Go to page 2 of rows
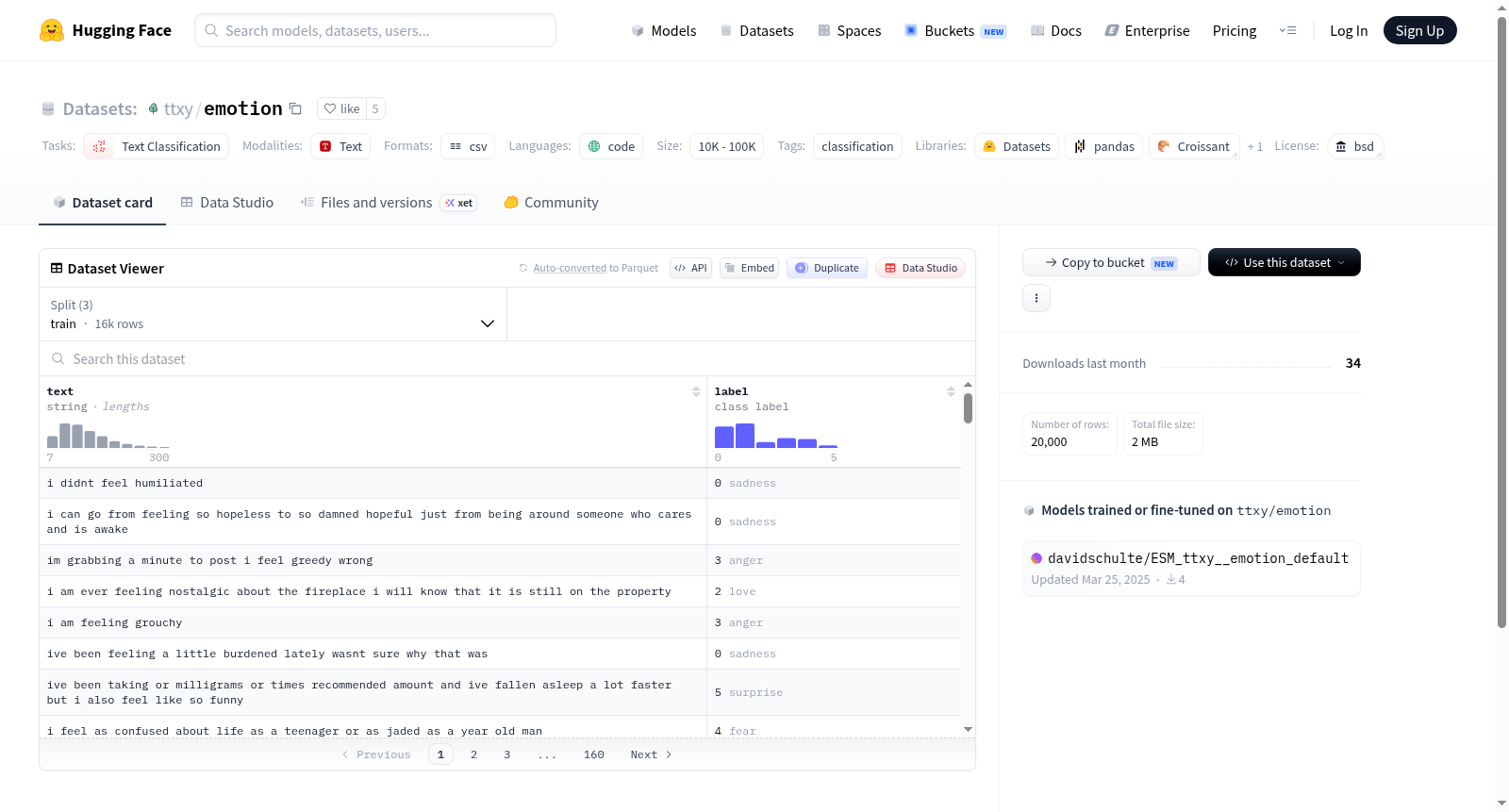Viewport: 1509px width, 812px height. [473, 754]
